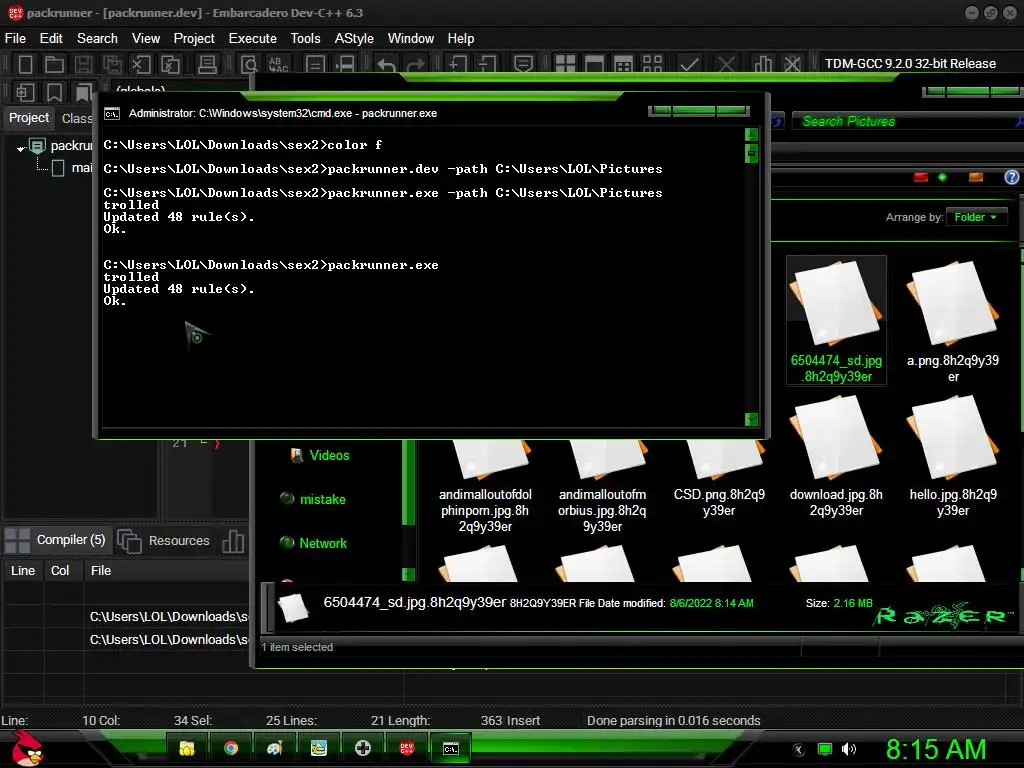Click the Stop Execution X icon
Screen dimensions: 1024x768
(x=726, y=64)
